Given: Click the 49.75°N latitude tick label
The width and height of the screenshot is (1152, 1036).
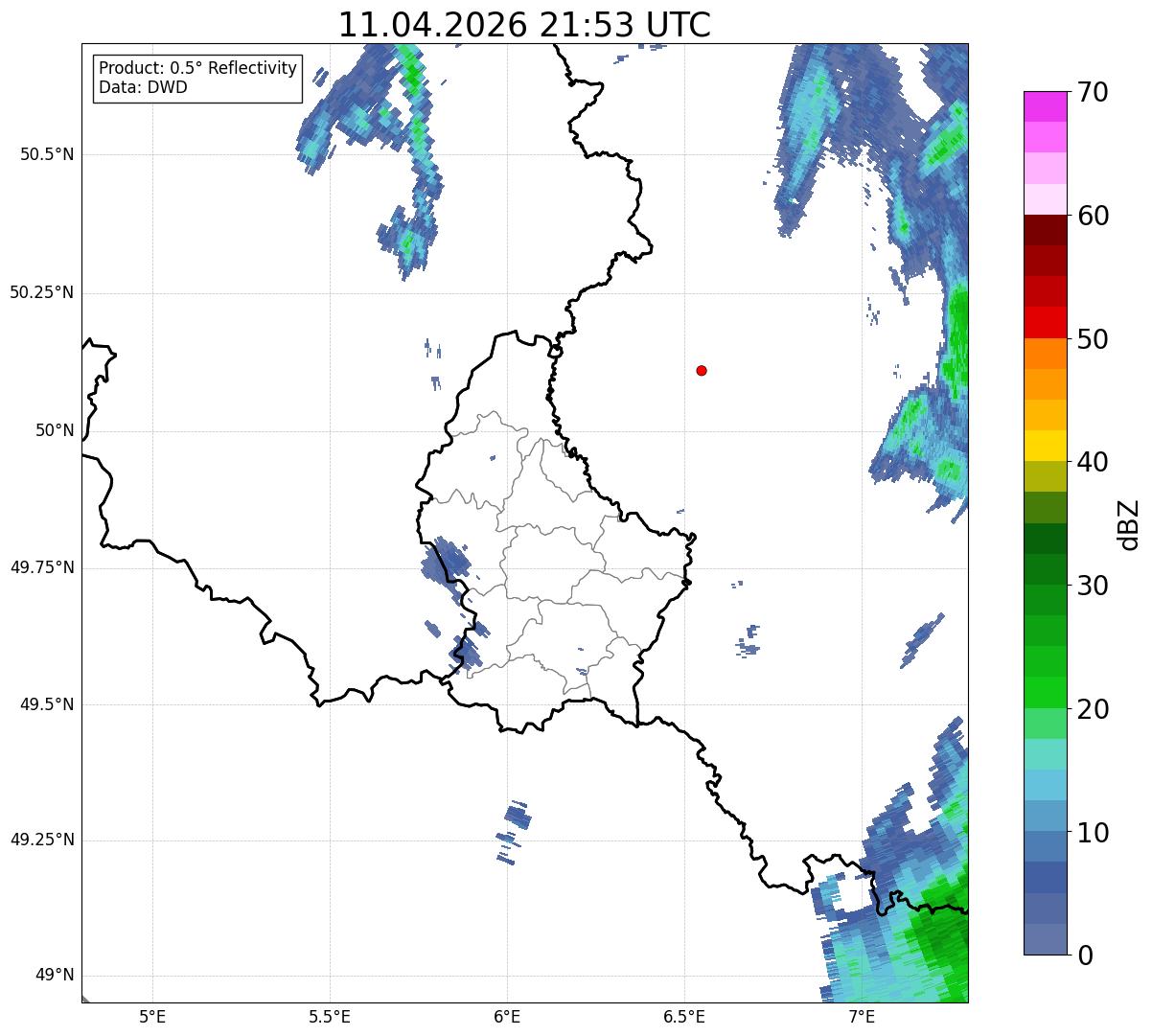Looking at the screenshot, I should pyautogui.click(x=39, y=567).
